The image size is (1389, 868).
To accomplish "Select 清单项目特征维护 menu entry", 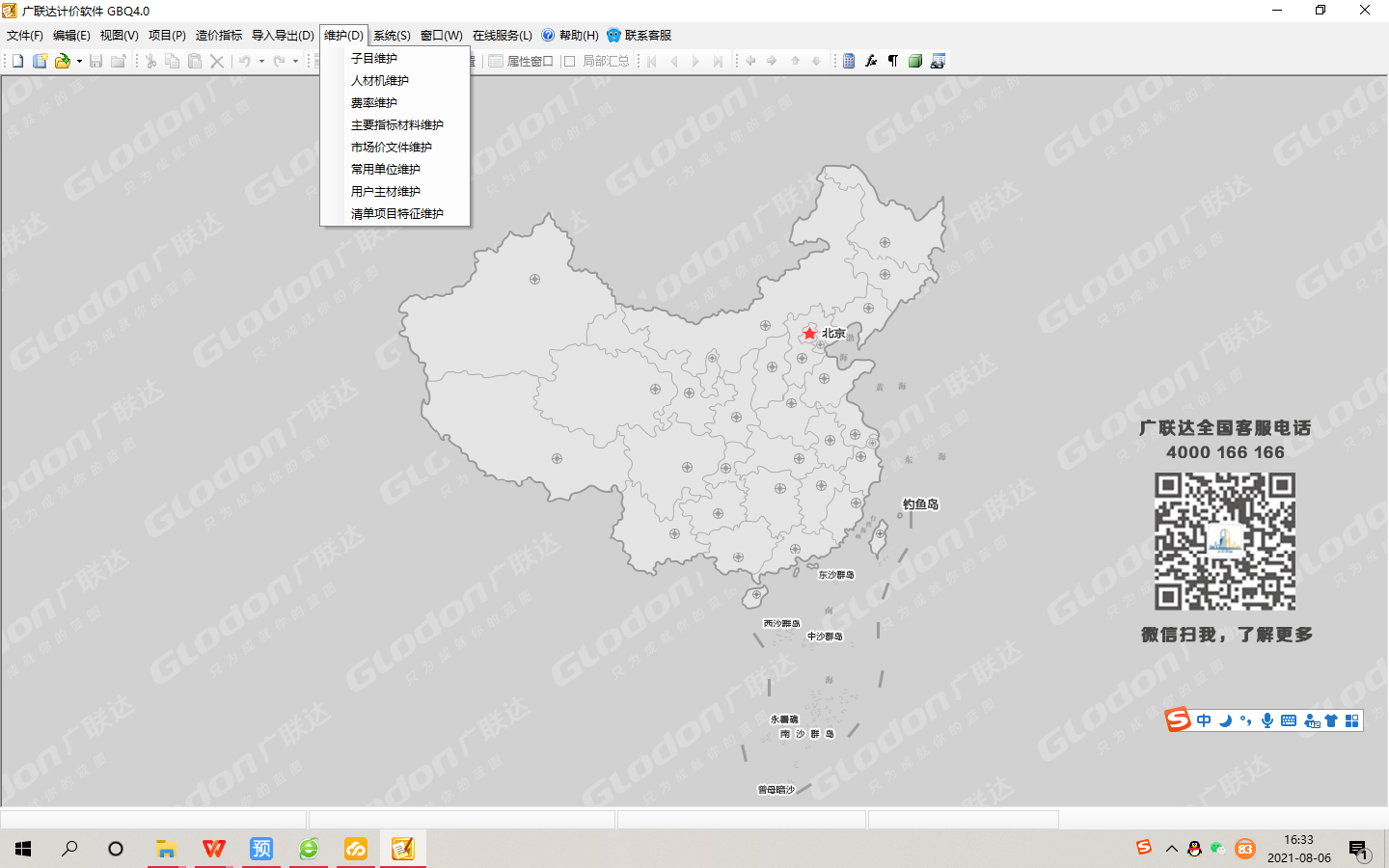I will 395,213.
